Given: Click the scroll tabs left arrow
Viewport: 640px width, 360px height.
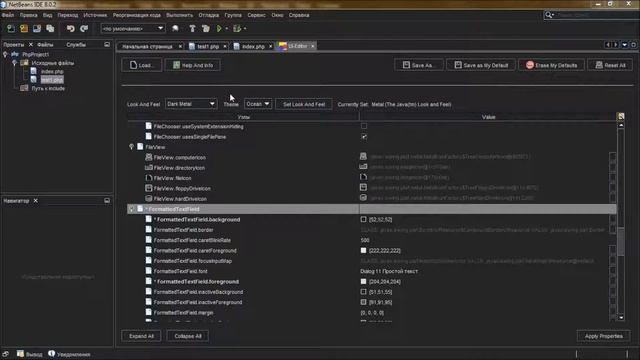Looking at the screenshot, I should (x=607, y=45).
